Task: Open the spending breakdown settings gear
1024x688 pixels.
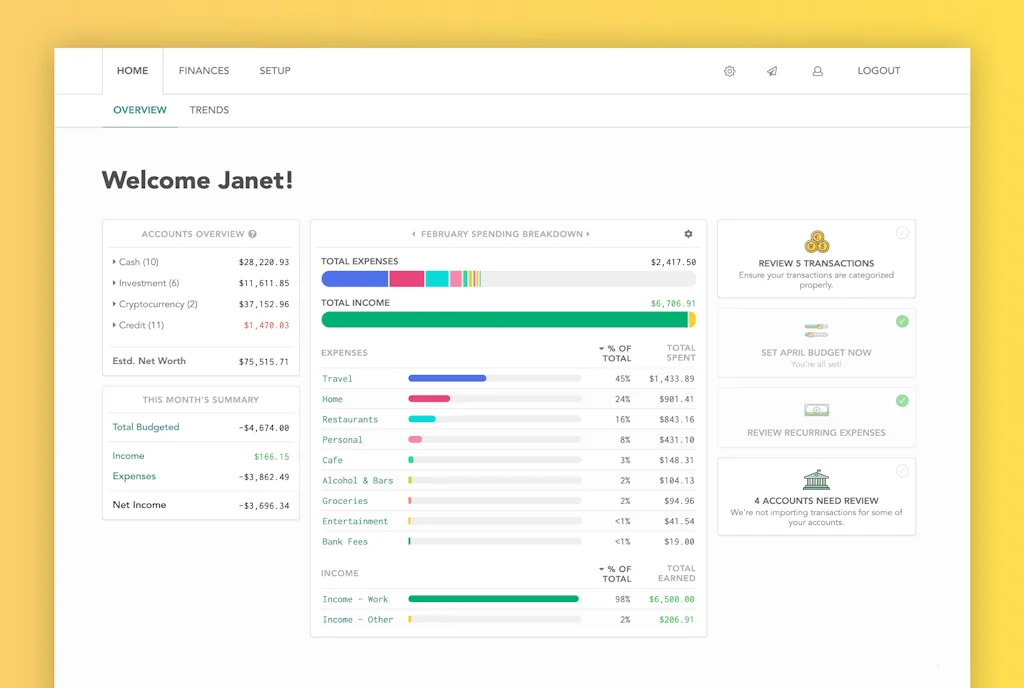Action: coord(688,233)
